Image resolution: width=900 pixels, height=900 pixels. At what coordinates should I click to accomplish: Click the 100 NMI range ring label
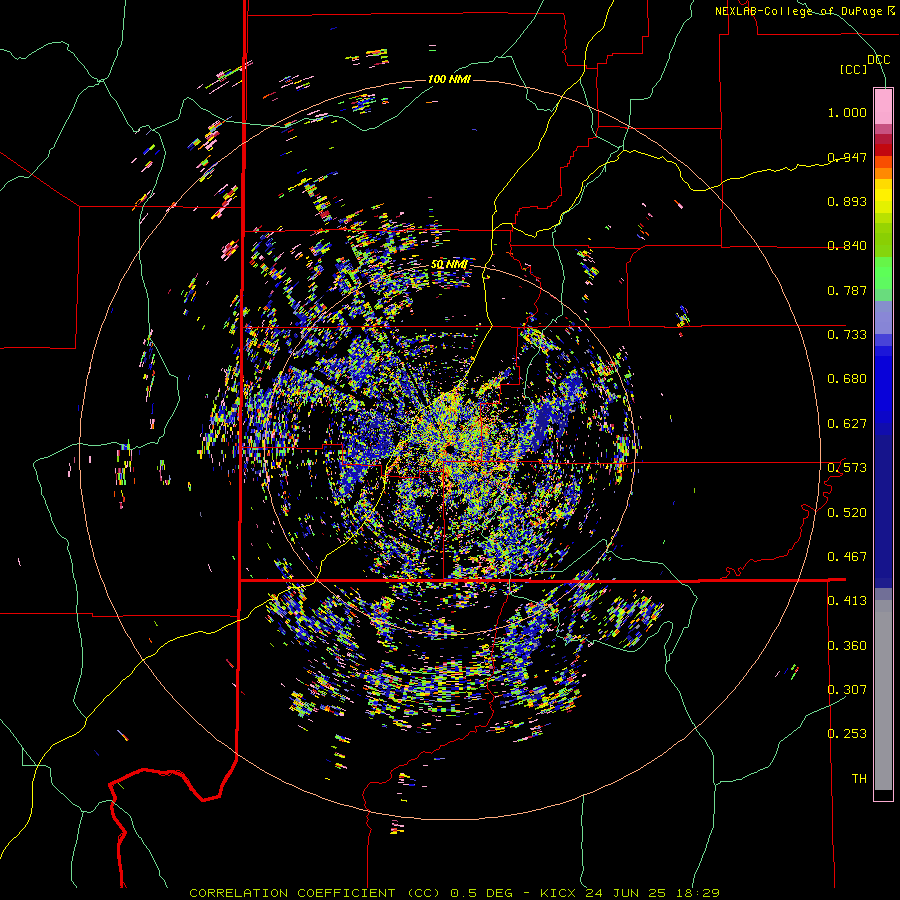pyautogui.click(x=449, y=79)
